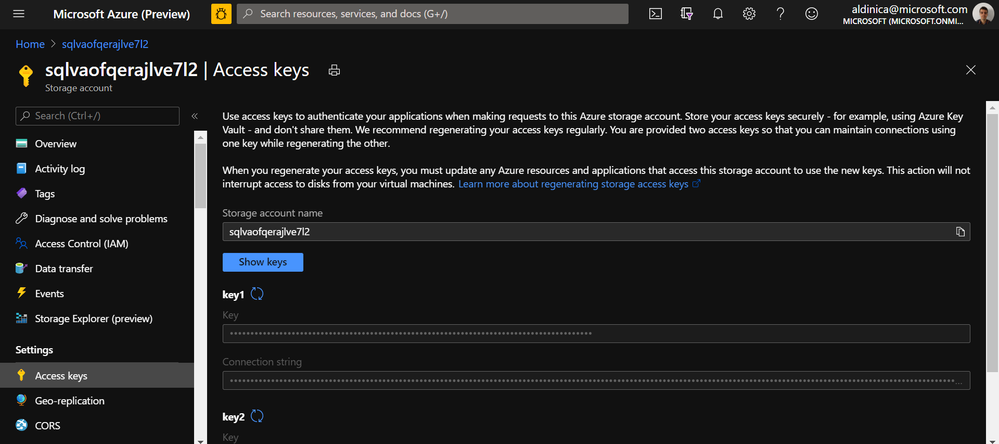Screen dimensions: 999x444
Task: Open Learn more about regenerating keys link
Action: (x=579, y=183)
